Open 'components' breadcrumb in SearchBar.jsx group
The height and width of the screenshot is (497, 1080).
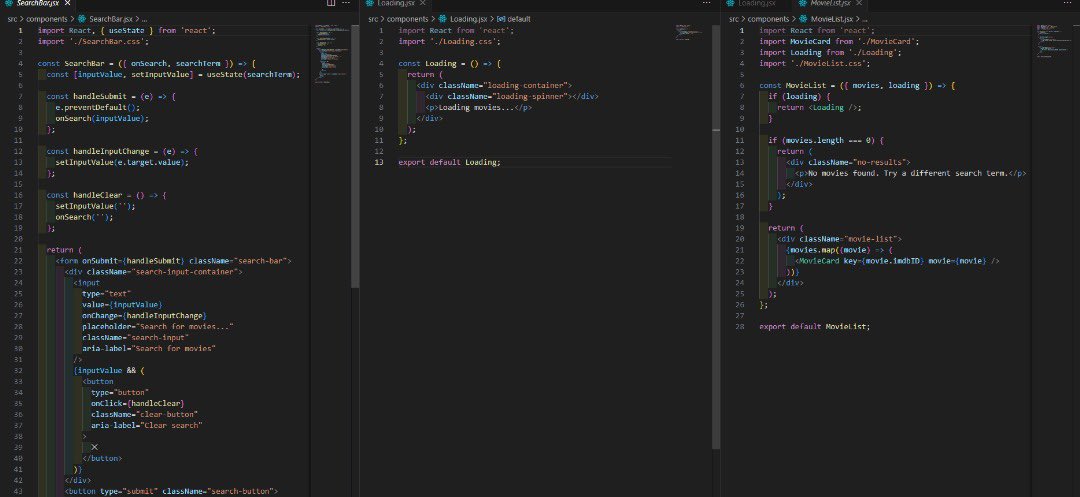tap(47, 19)
